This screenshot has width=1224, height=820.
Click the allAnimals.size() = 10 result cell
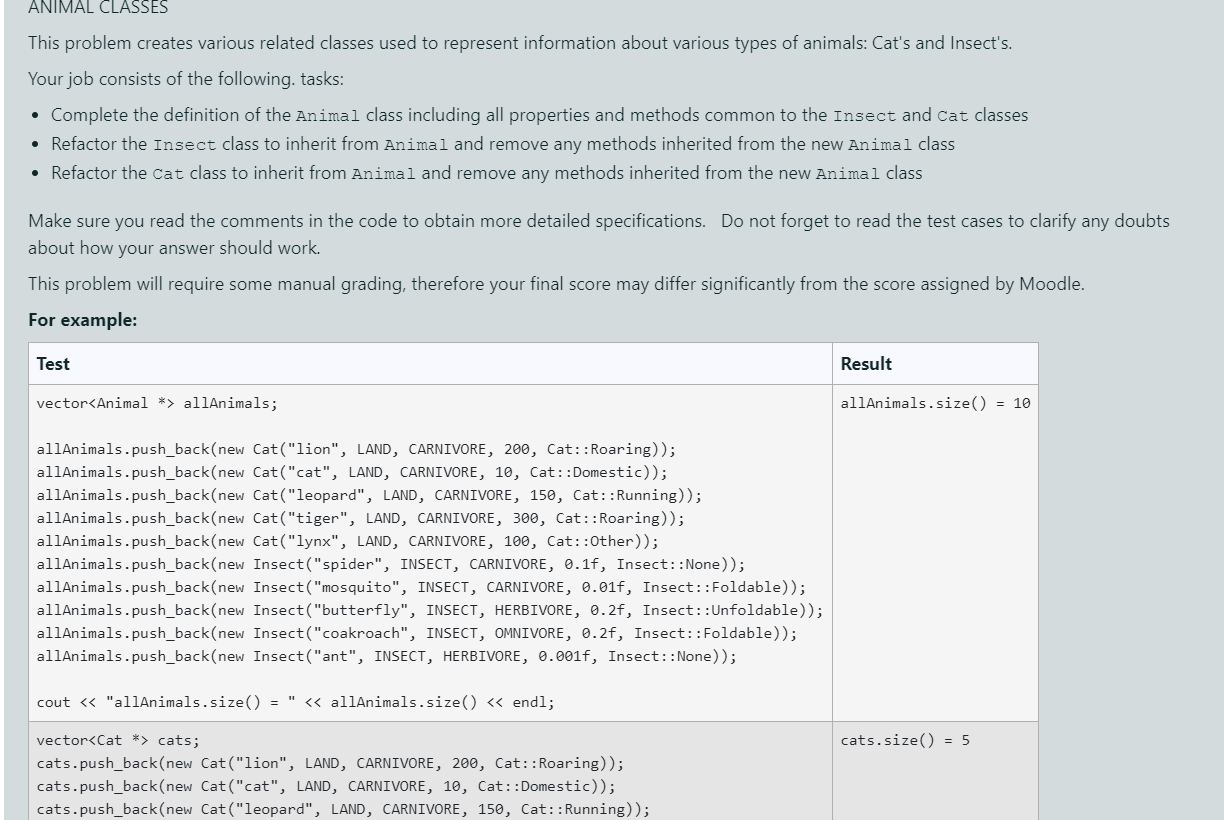(935, 403)
